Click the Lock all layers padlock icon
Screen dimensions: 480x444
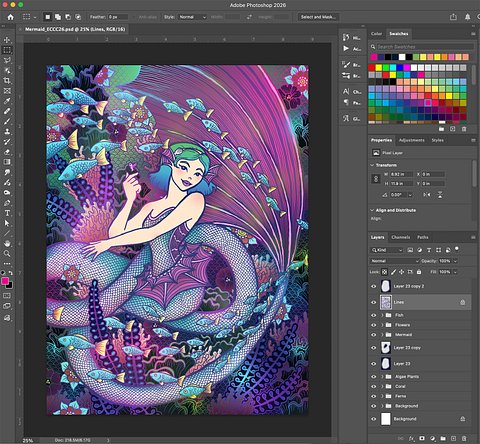[x=419, y=272]
